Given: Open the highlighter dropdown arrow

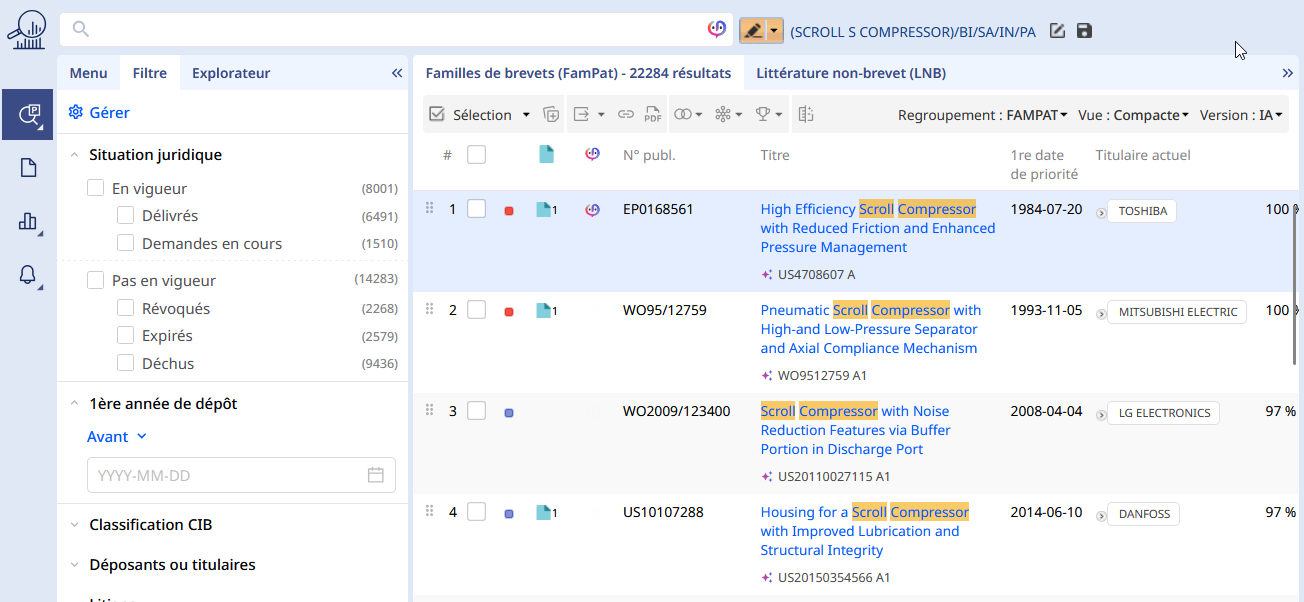Looking at the screenshot, I should pos(775,31).
